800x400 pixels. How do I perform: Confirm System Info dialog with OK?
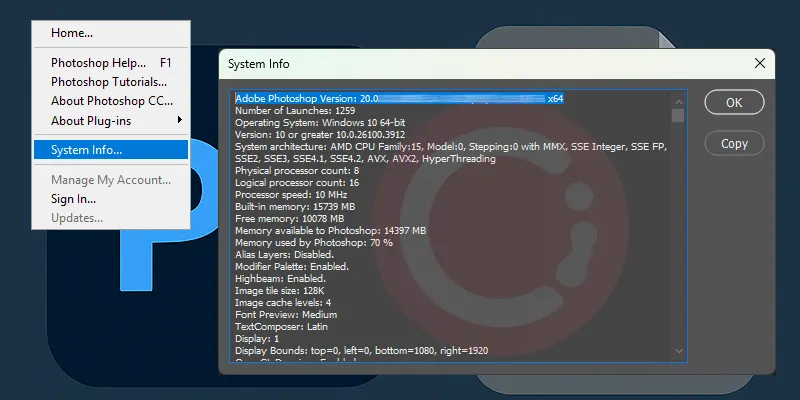pos(734,103)
